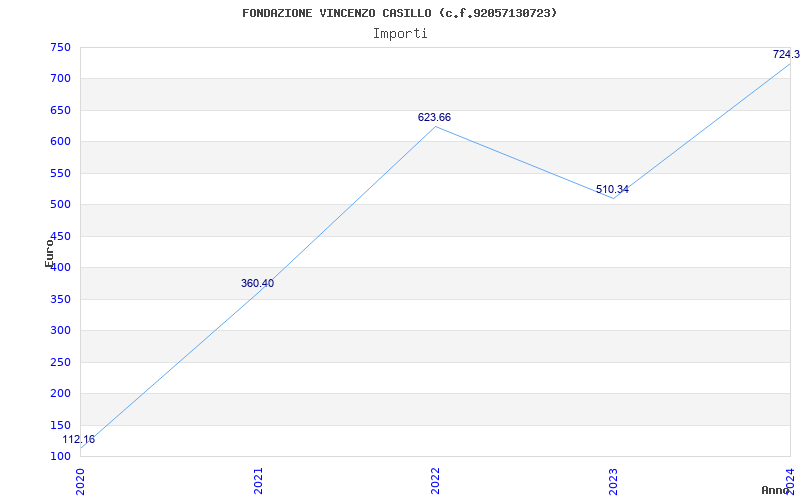800x500 pixels.
Task: Click the 2023 x-axis label
Action: point(613,481)
